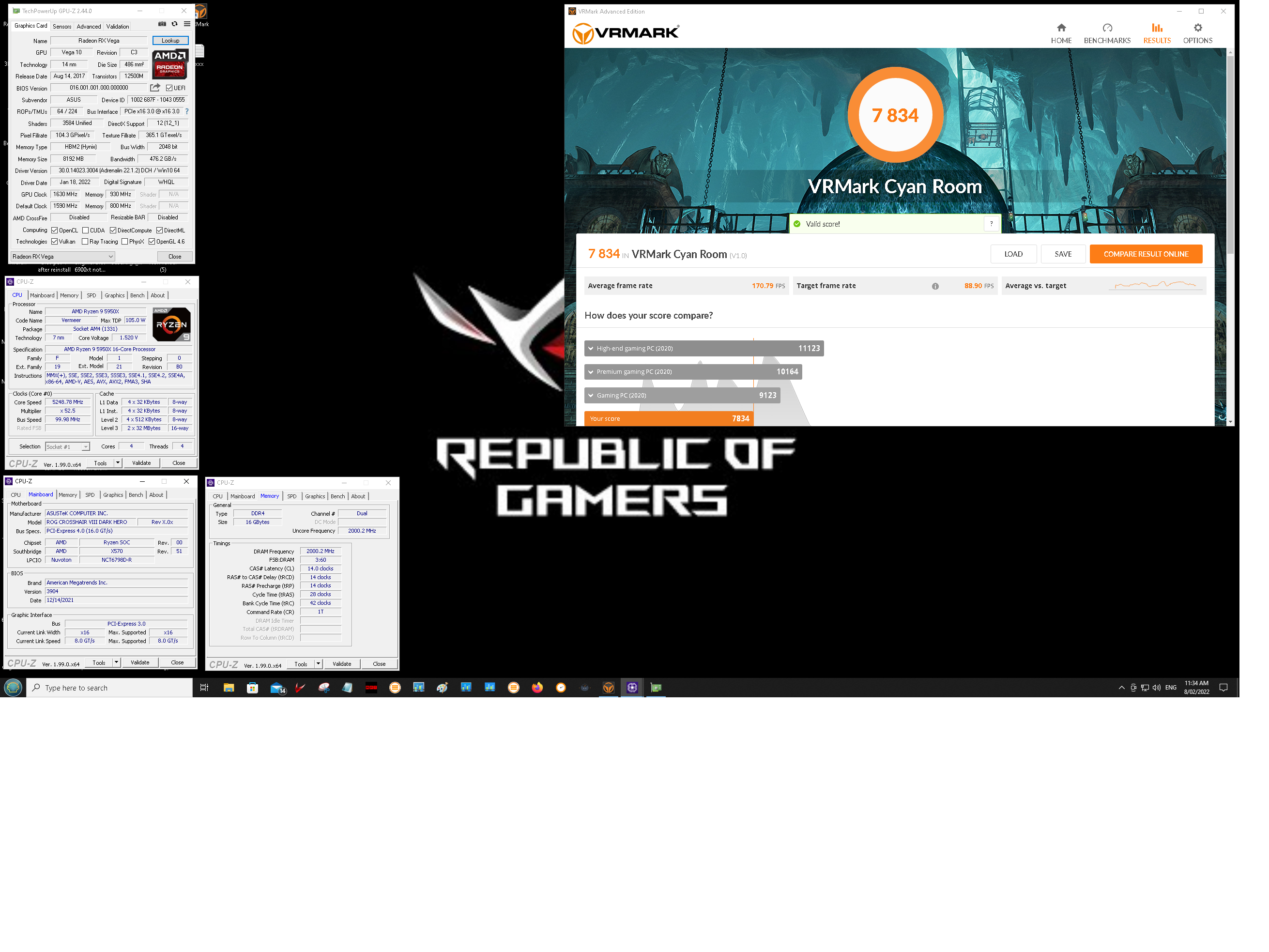Screen dimensions: 1269x952
Task: Click VRMark Home icon
Action: click(x=1061, y=28)
